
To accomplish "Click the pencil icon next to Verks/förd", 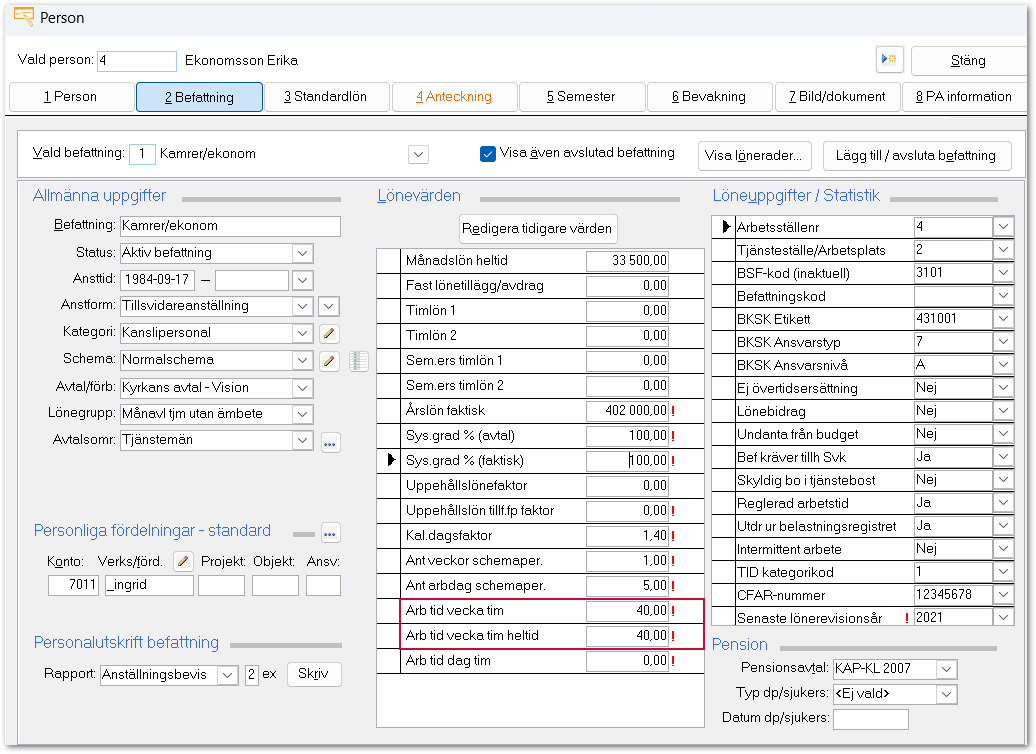I will click(182, 561).
